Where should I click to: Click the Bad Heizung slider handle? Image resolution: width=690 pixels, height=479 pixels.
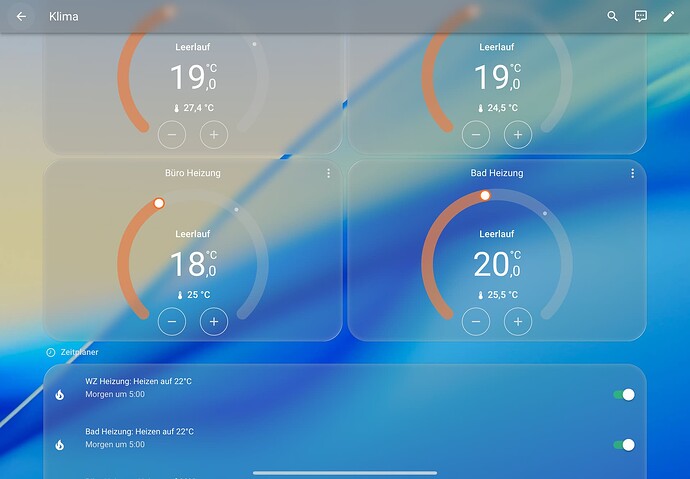pos(485,195)
